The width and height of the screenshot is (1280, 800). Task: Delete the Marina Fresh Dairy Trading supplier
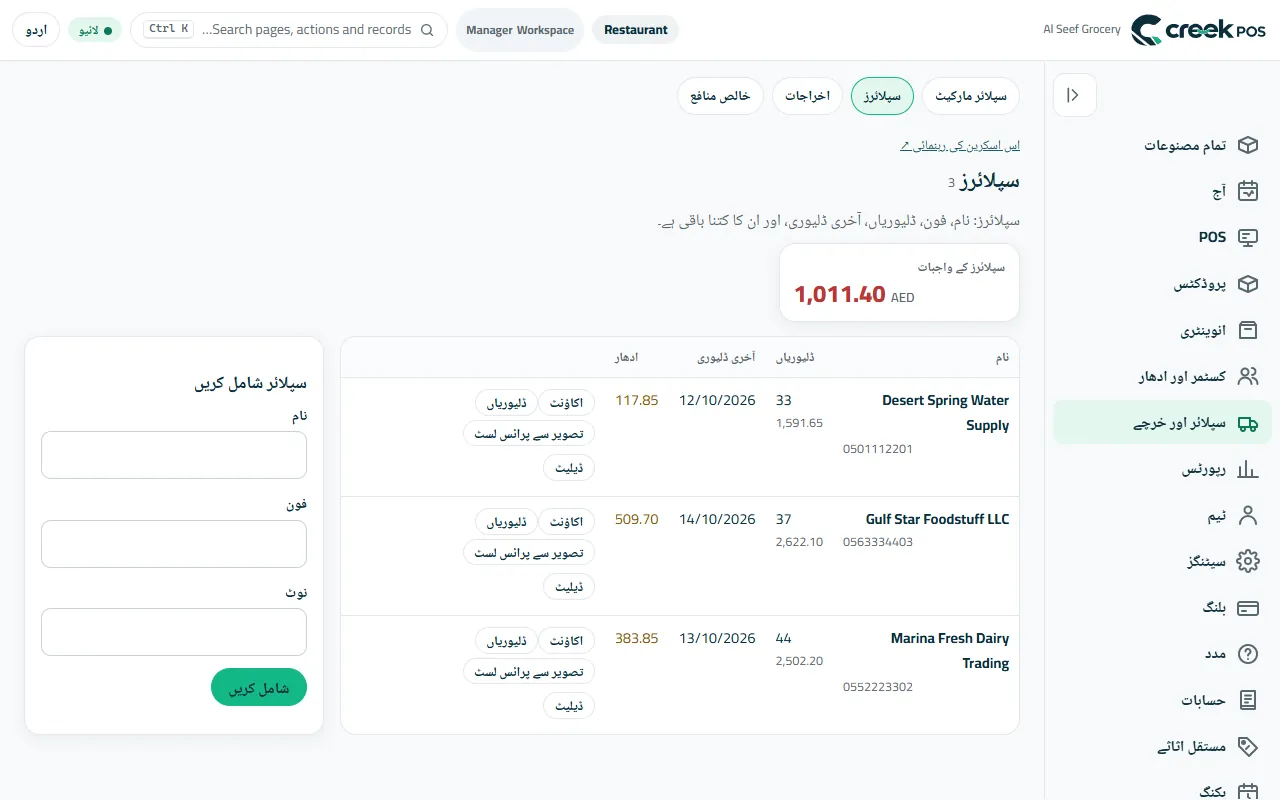[x=569, y=705]
